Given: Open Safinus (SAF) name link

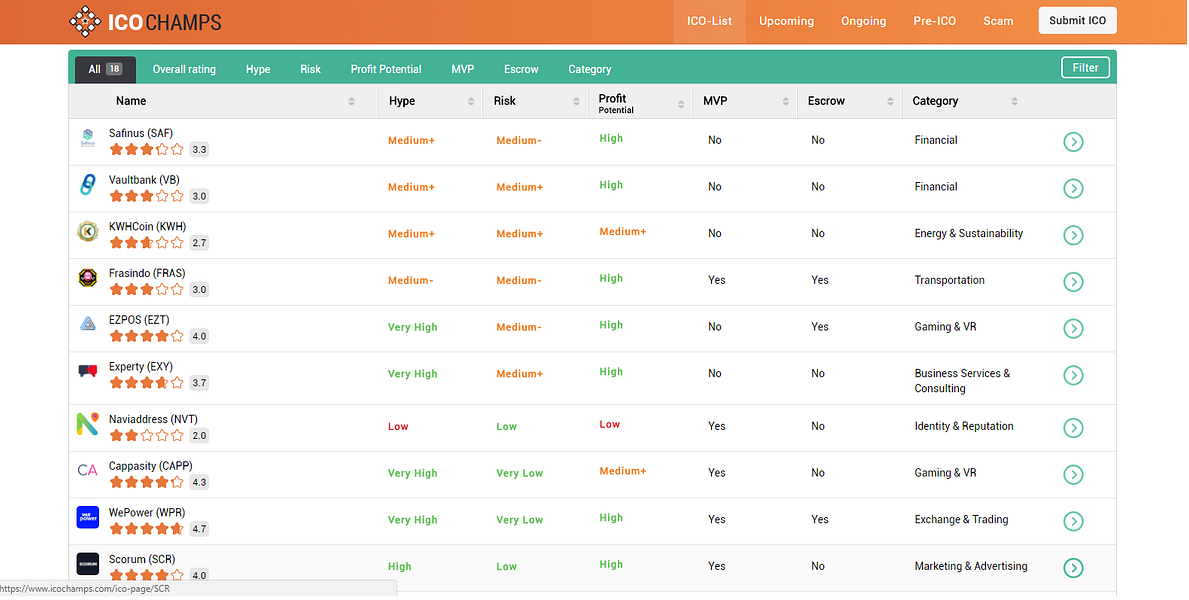Looking at the screenshot, I should click(141, 133).
